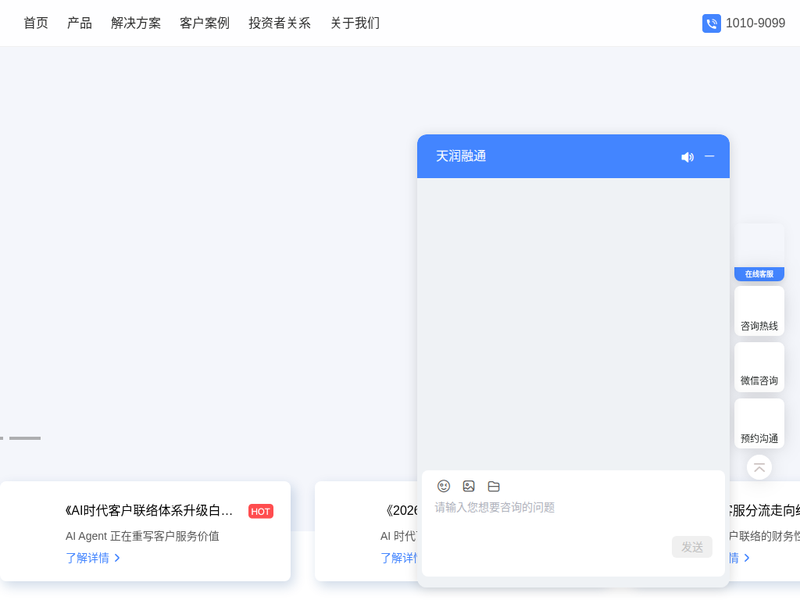Click the chevron on the rightmost card link
The height and width of the screenshot is (600, 800).
pyautogui.click(x=747, y=558)
